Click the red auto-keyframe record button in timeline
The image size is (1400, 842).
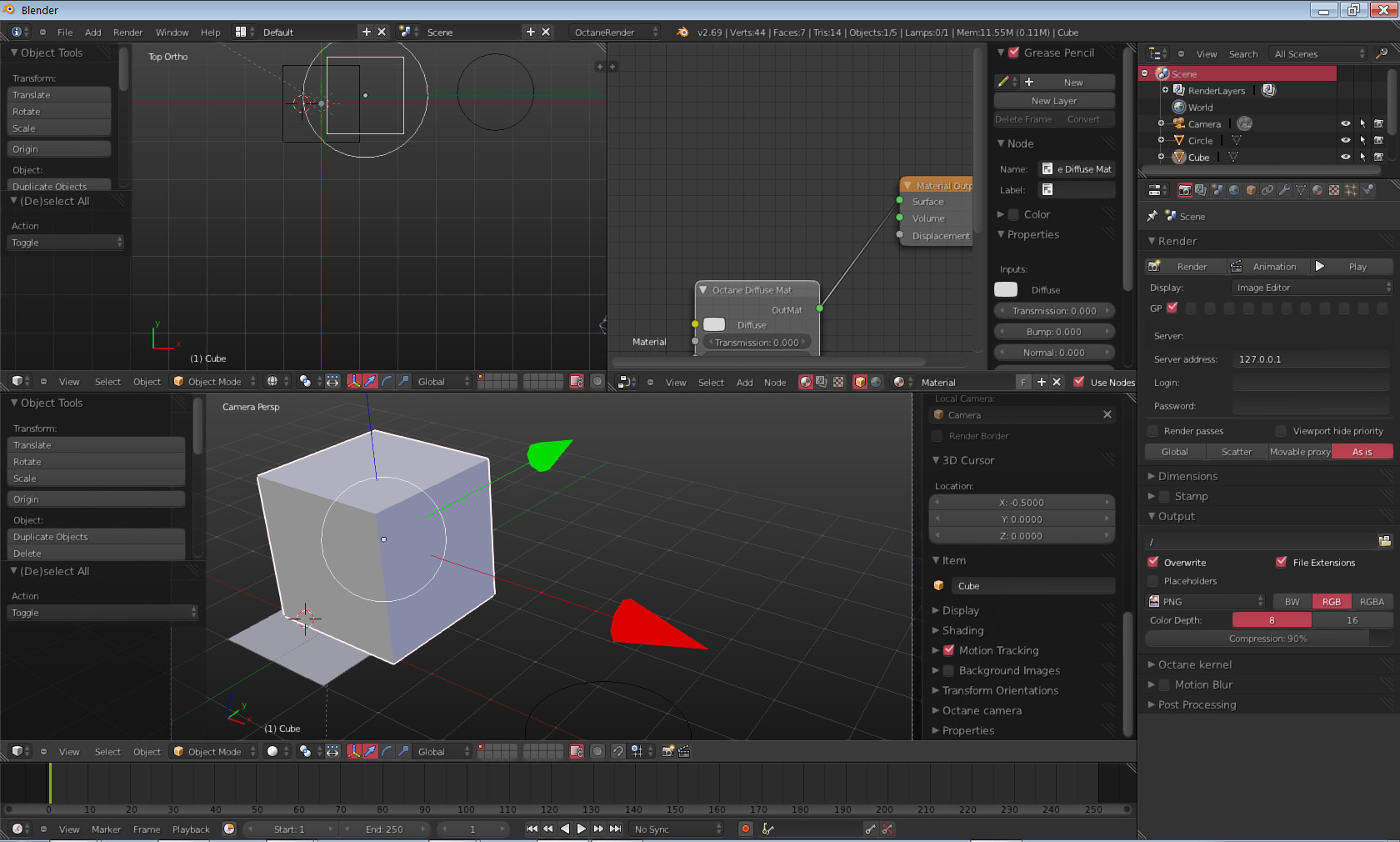[x=746, y=829]
